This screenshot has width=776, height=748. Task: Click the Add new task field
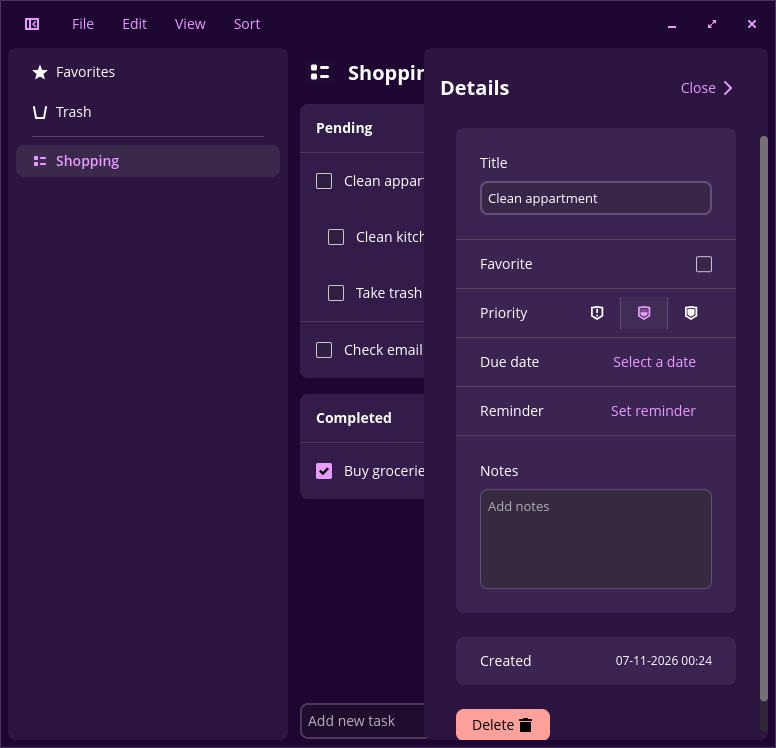363,721
